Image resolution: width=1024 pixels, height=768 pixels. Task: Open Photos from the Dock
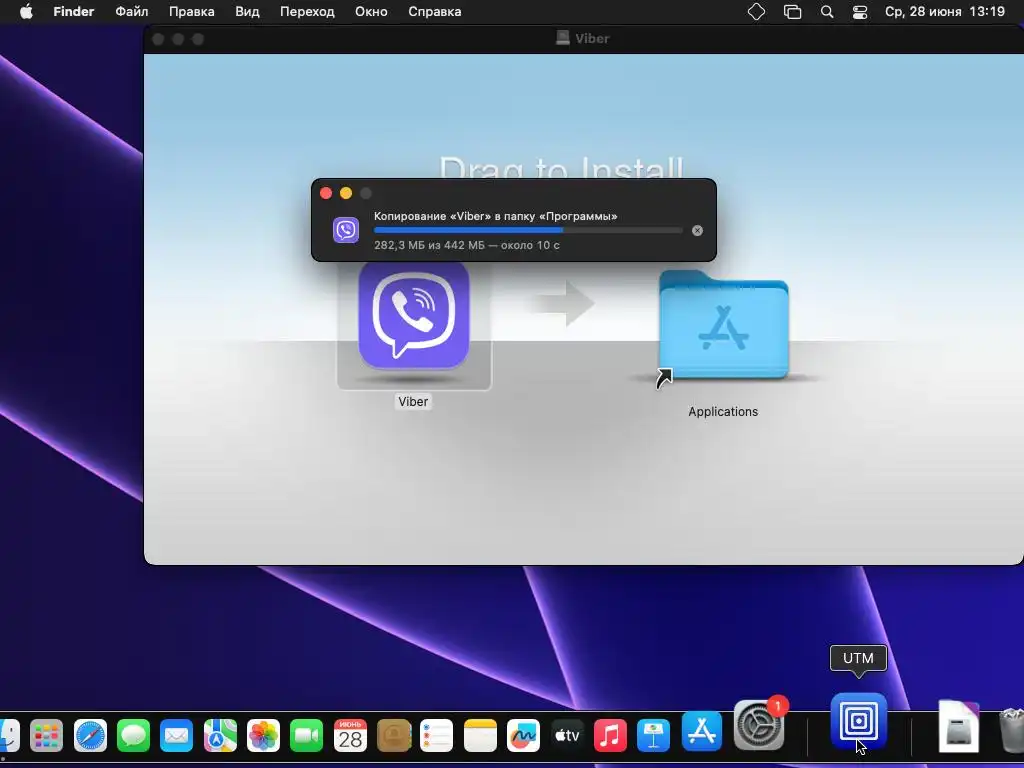tap(263, 737)
